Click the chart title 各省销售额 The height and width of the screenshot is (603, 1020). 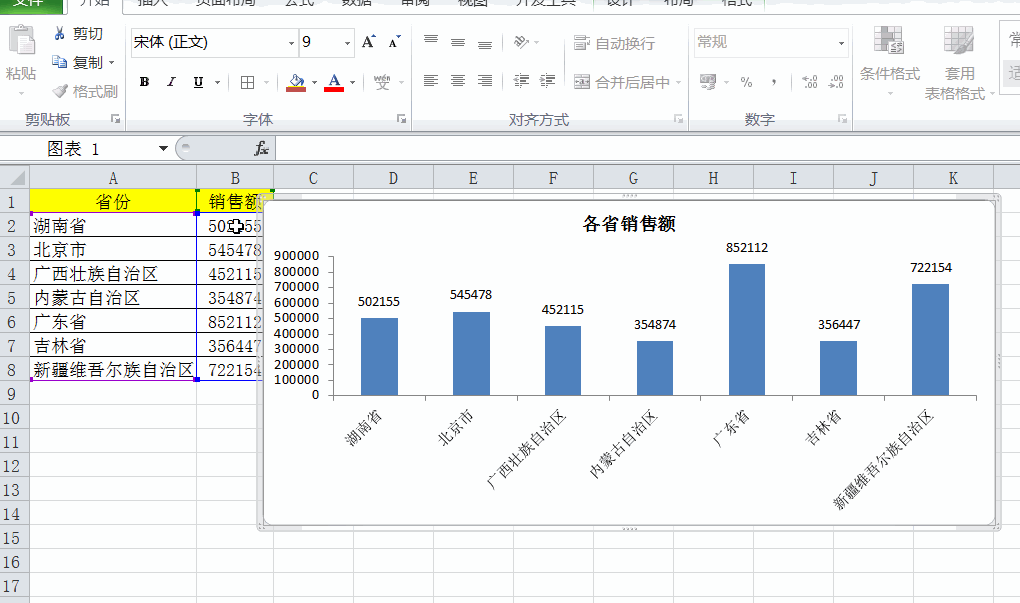(629, 224)
